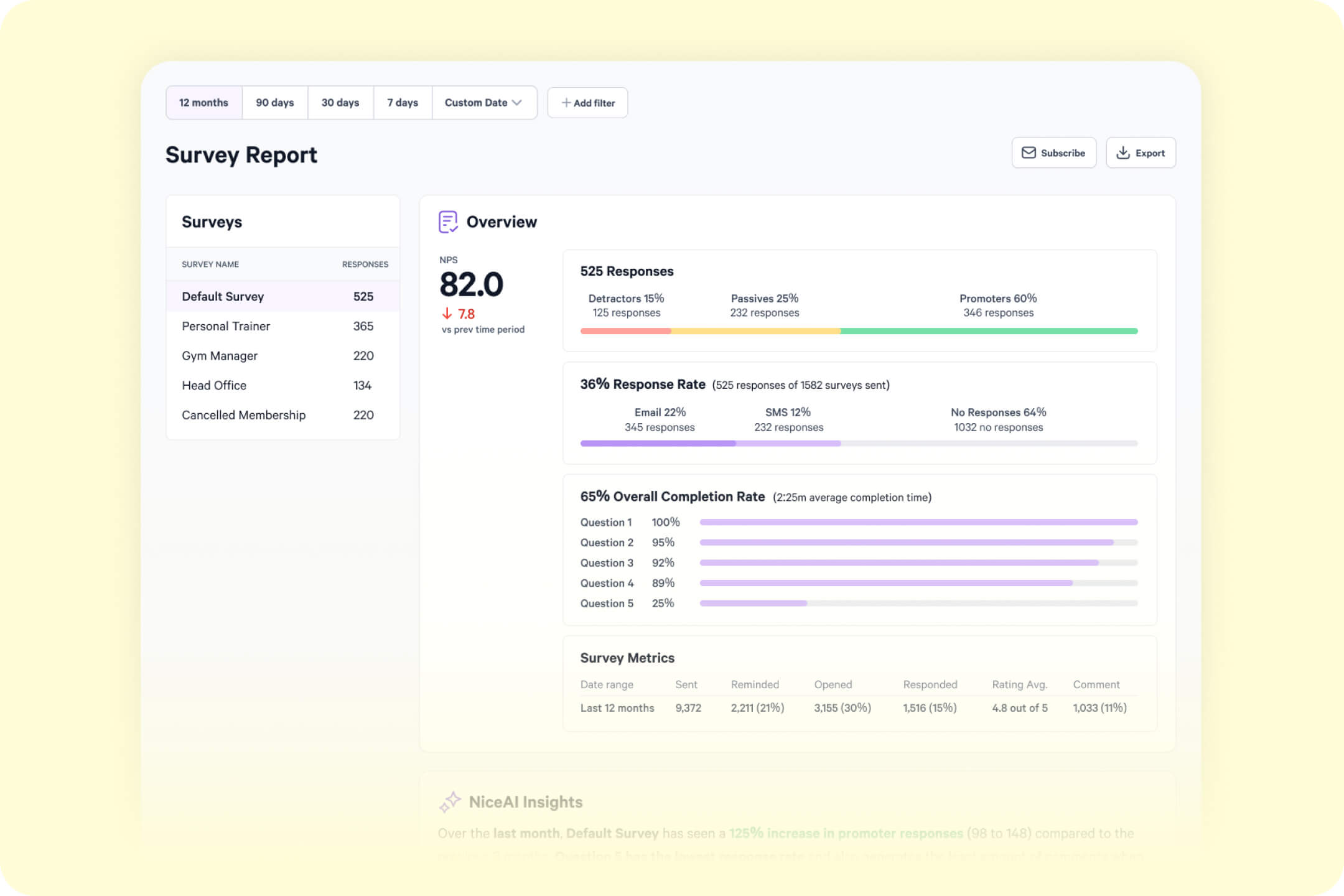The image size is (1344, 896).
Task: Click the green Promoters bar segment
Action: coord(989,331)
